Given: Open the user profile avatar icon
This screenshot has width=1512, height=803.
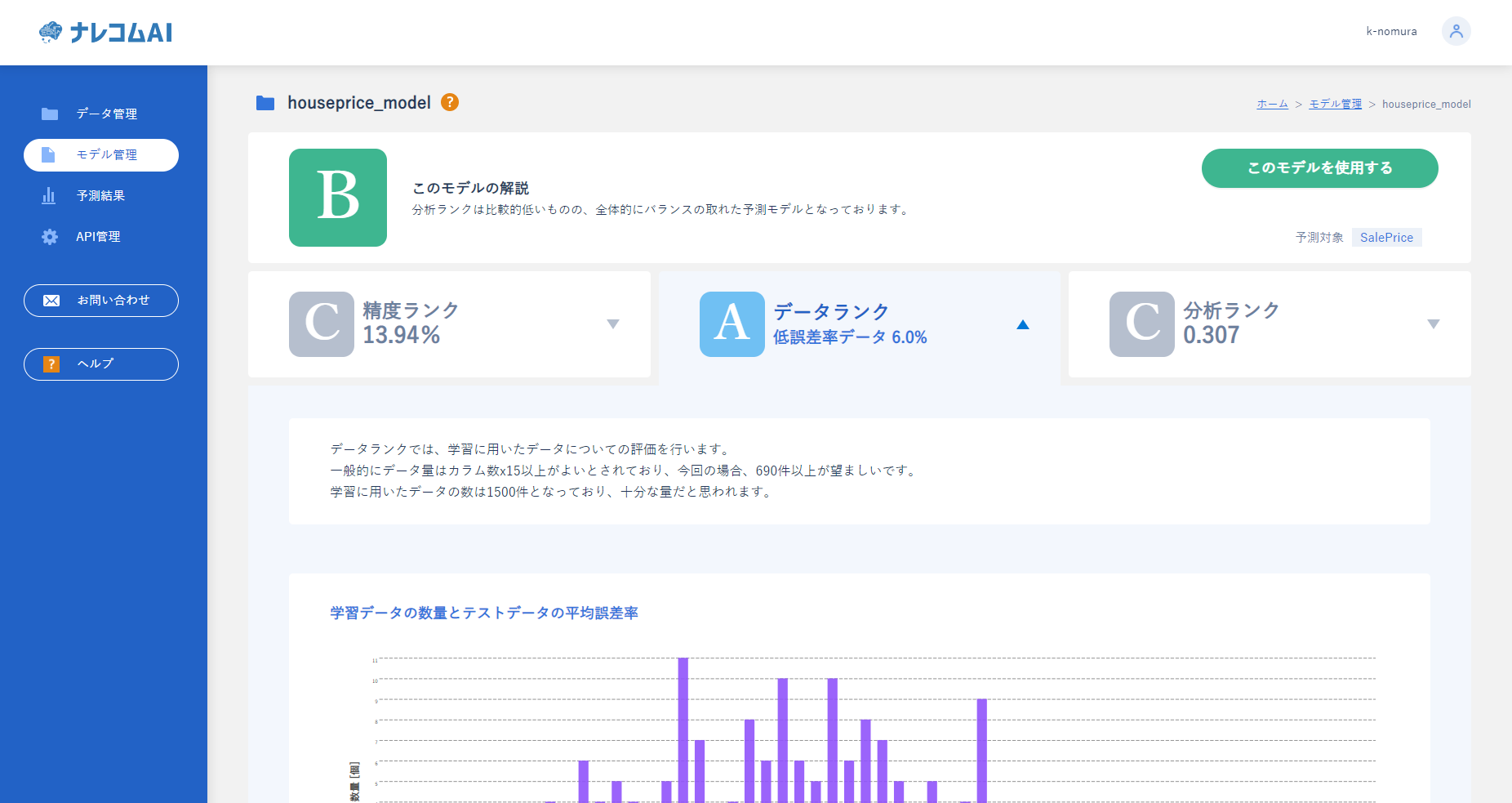Looking at the screenshot, I should point(1456,32).
